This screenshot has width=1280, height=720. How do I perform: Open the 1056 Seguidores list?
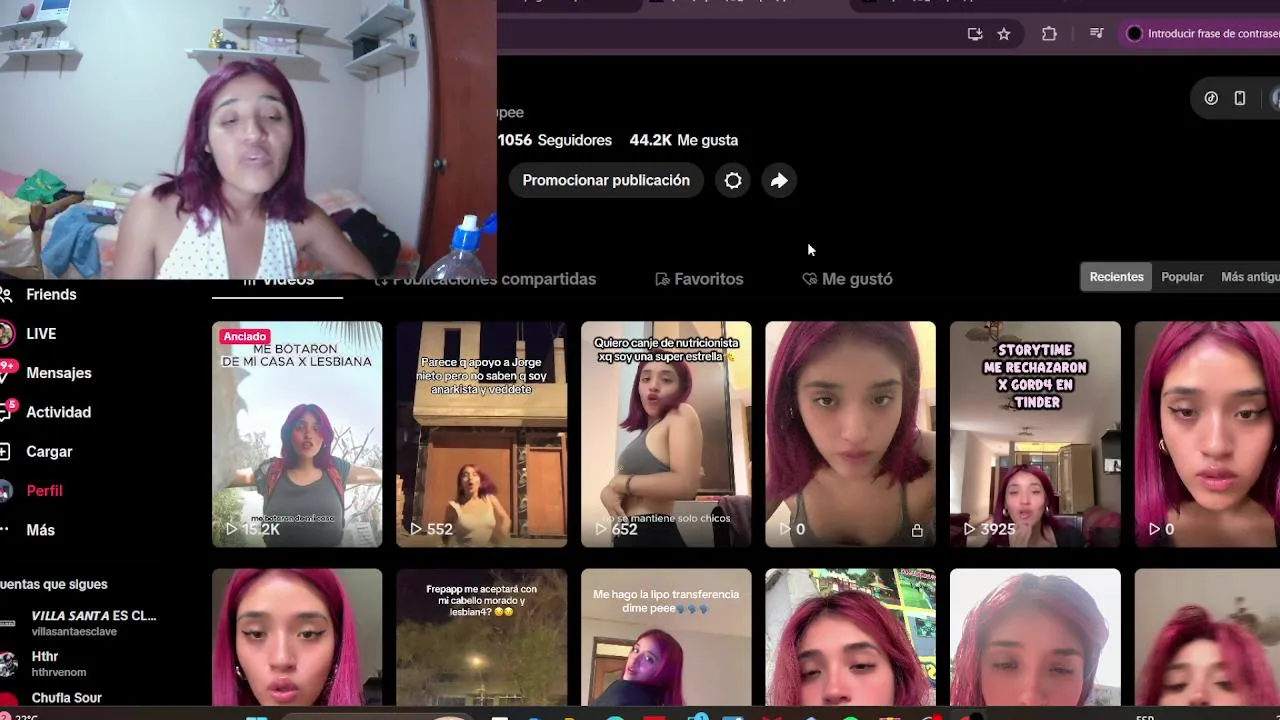555,140
